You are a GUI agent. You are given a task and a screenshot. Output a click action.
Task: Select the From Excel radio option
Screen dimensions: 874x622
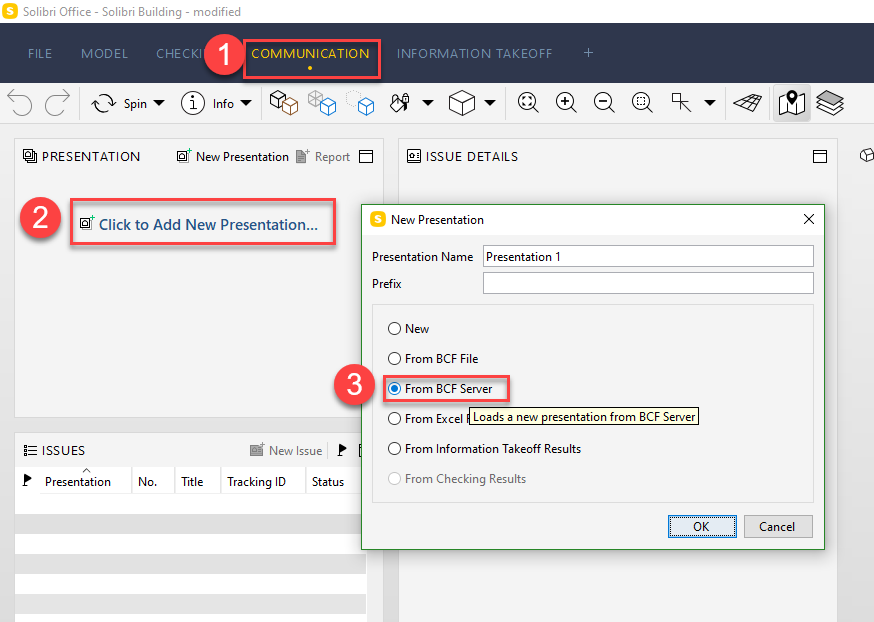394,419
